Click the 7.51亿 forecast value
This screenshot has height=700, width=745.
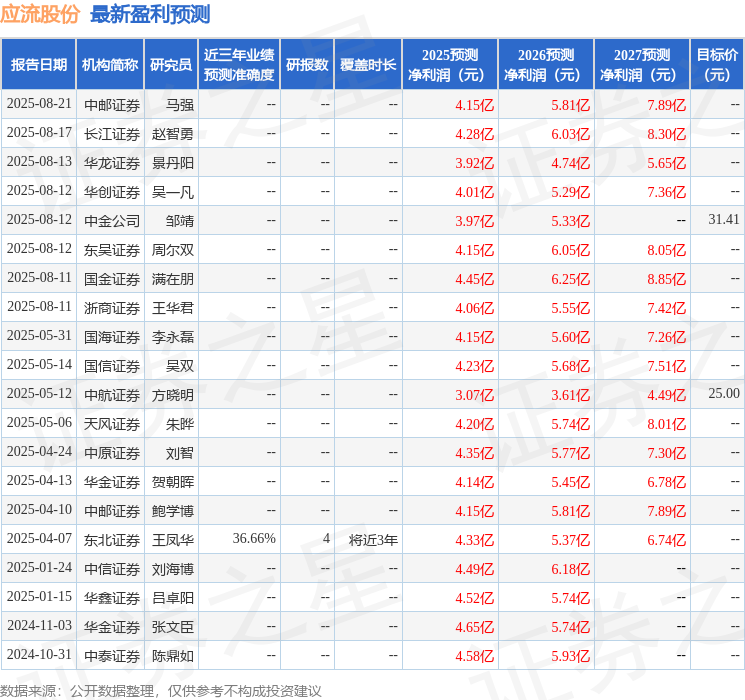click(666, 366)
